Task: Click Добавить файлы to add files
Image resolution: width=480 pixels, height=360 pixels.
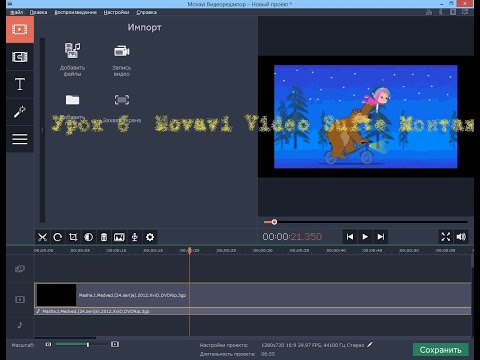Action: [72, 59]
